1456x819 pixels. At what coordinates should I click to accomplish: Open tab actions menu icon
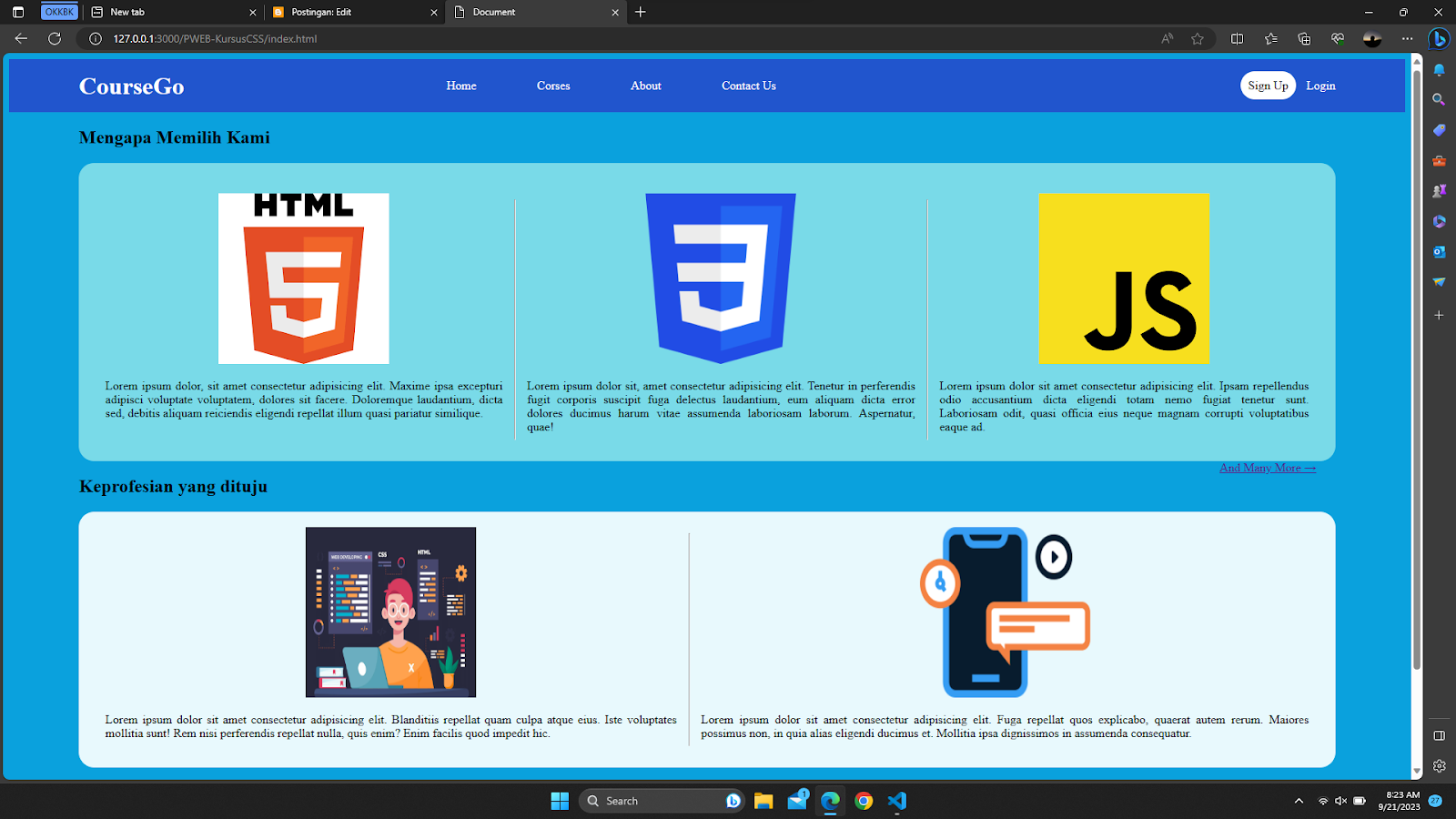[x=18, y=12]
